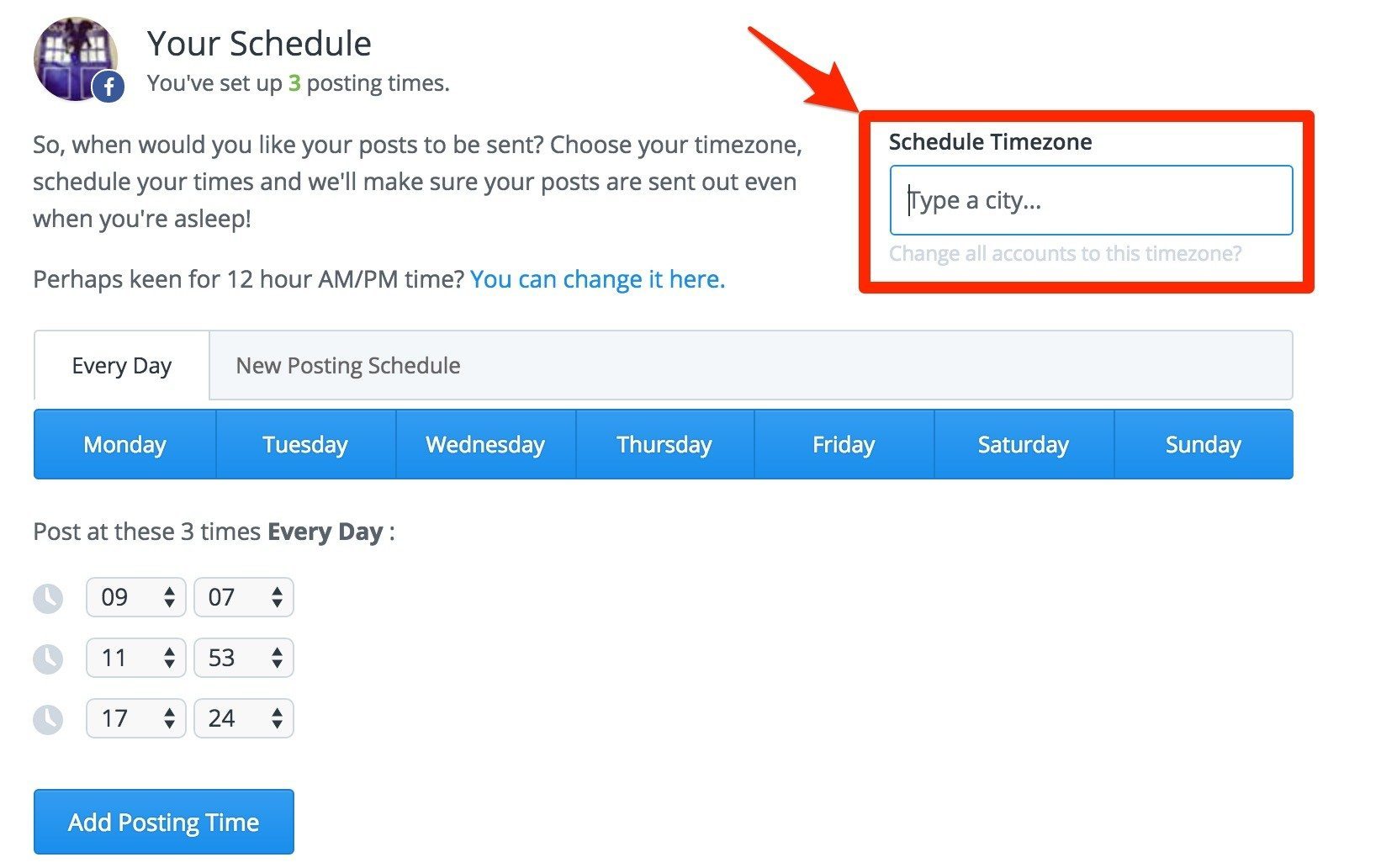Click the clock icon beside the 09:07 time
1381x868 pixels.
click(x=48, y=597)
